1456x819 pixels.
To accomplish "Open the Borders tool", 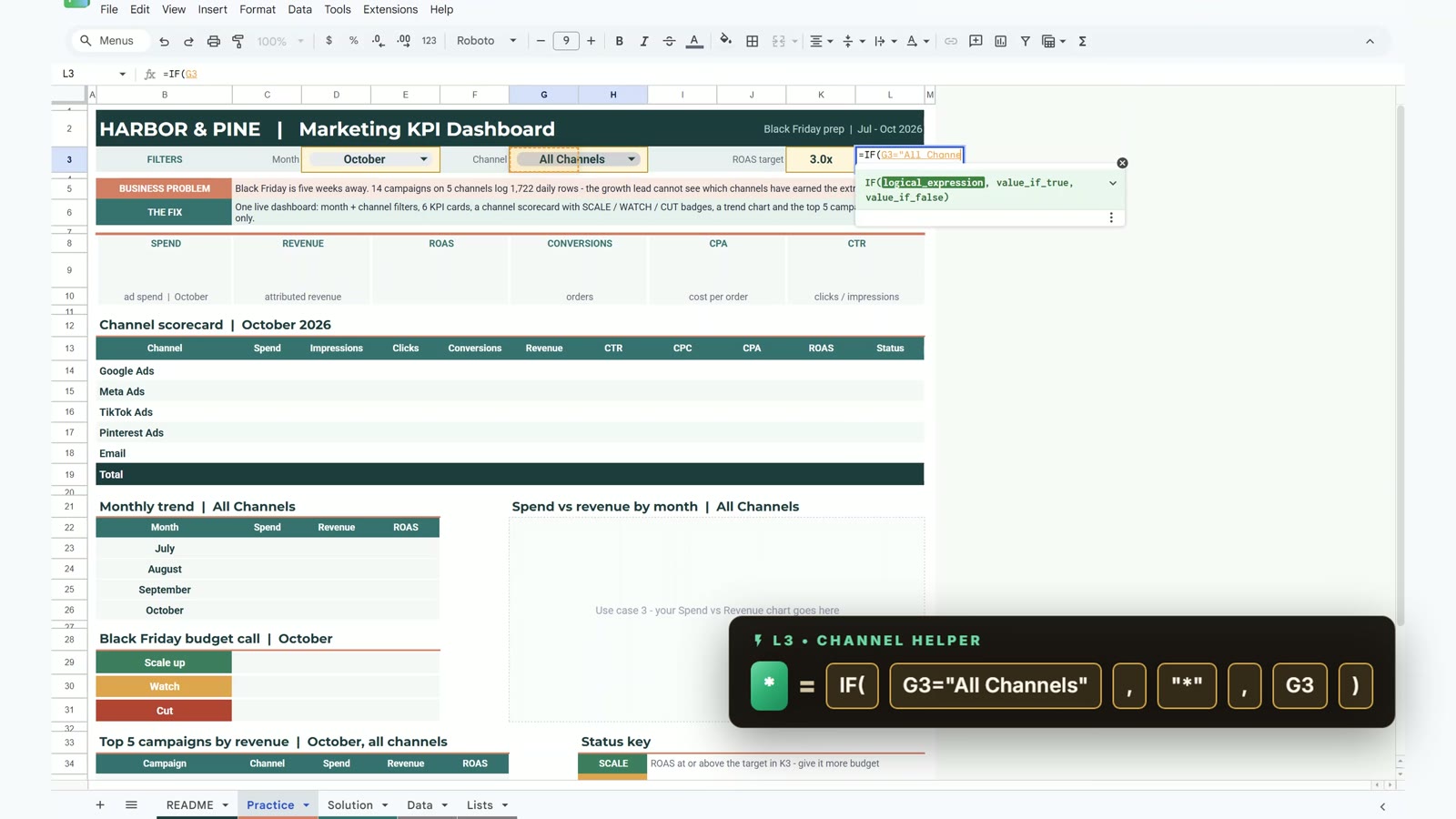I will [752, 41].
